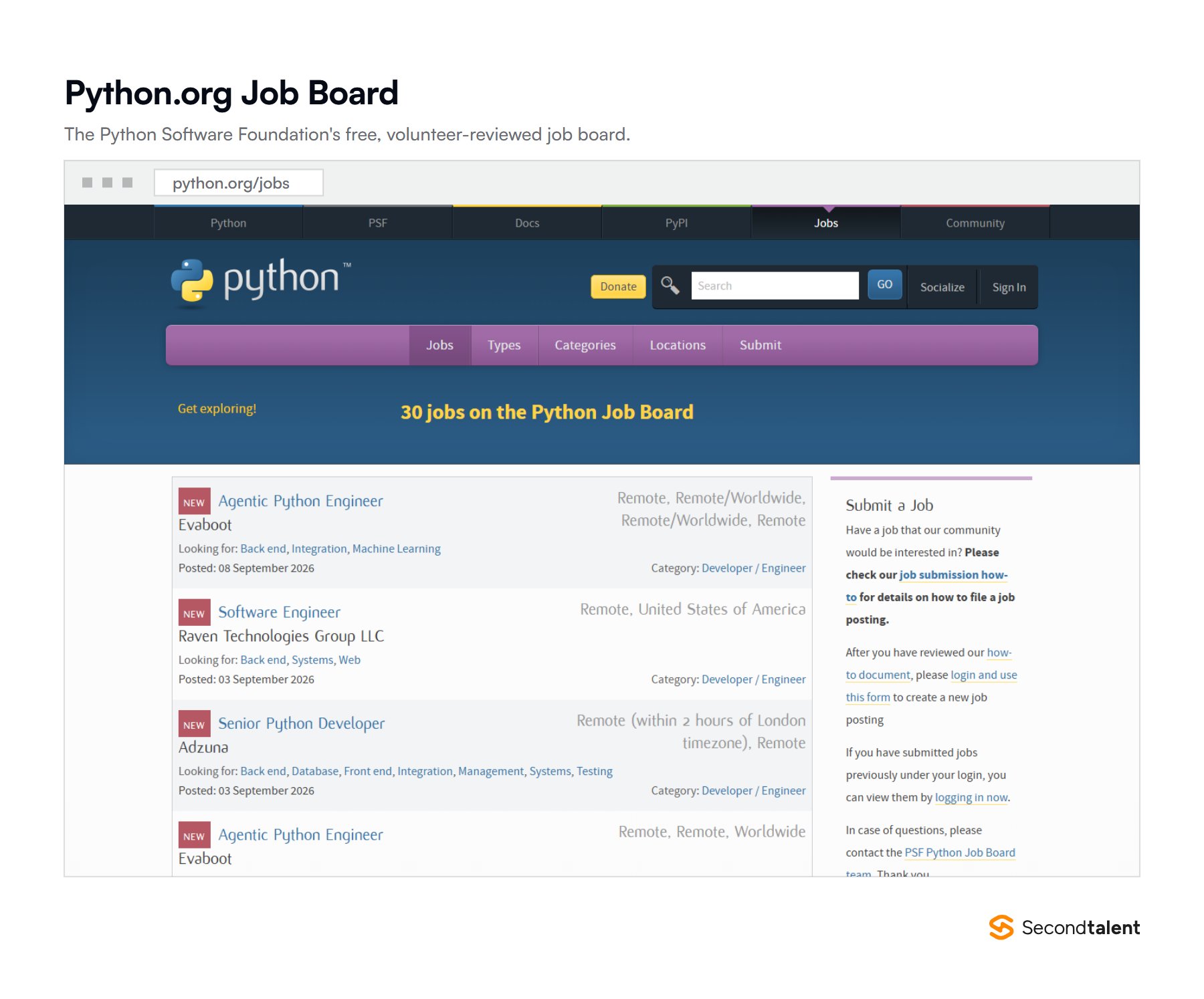Viewport: 1204px width, 999px height.
Task: Open the Jobs top navigation tab
Action: 826,223
